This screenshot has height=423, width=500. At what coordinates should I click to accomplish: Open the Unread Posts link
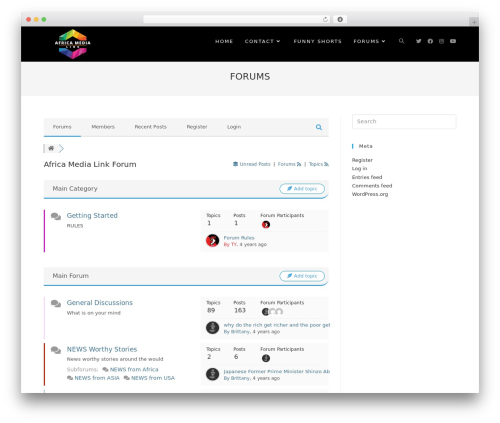252,164
